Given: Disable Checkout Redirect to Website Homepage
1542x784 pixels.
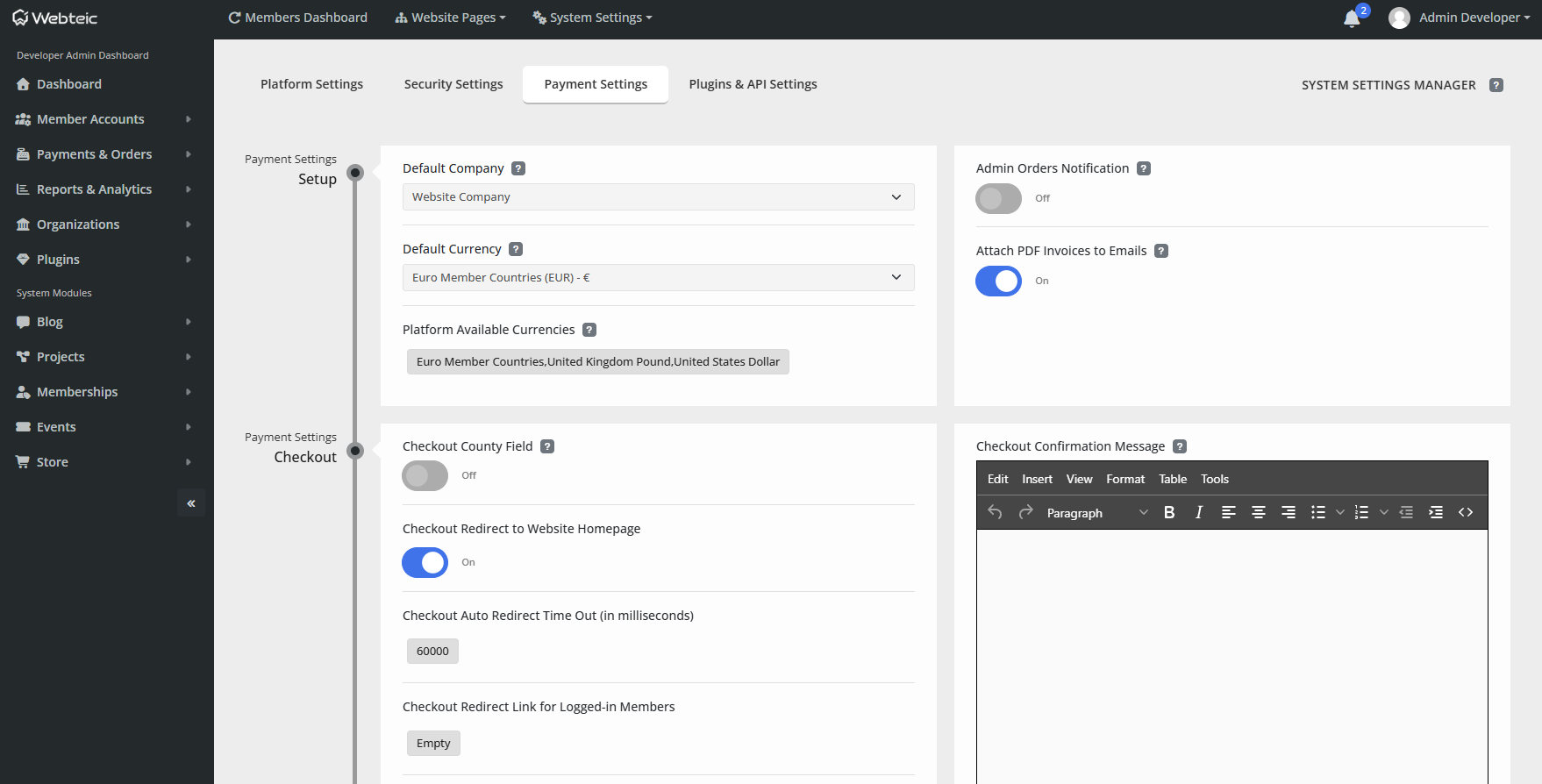Looking at the screenshot, I should [x=425, y=563].
